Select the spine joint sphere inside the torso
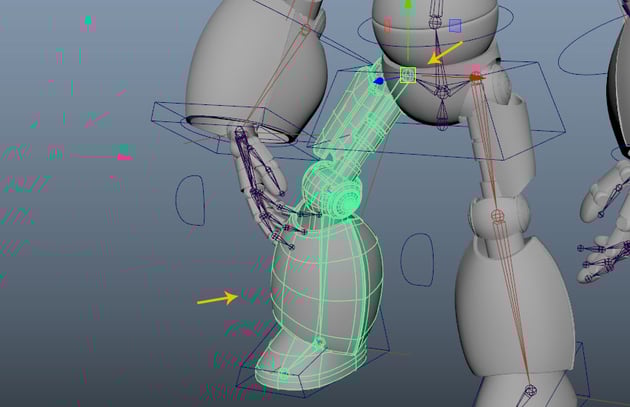630x407 pixels. [436, 22]
